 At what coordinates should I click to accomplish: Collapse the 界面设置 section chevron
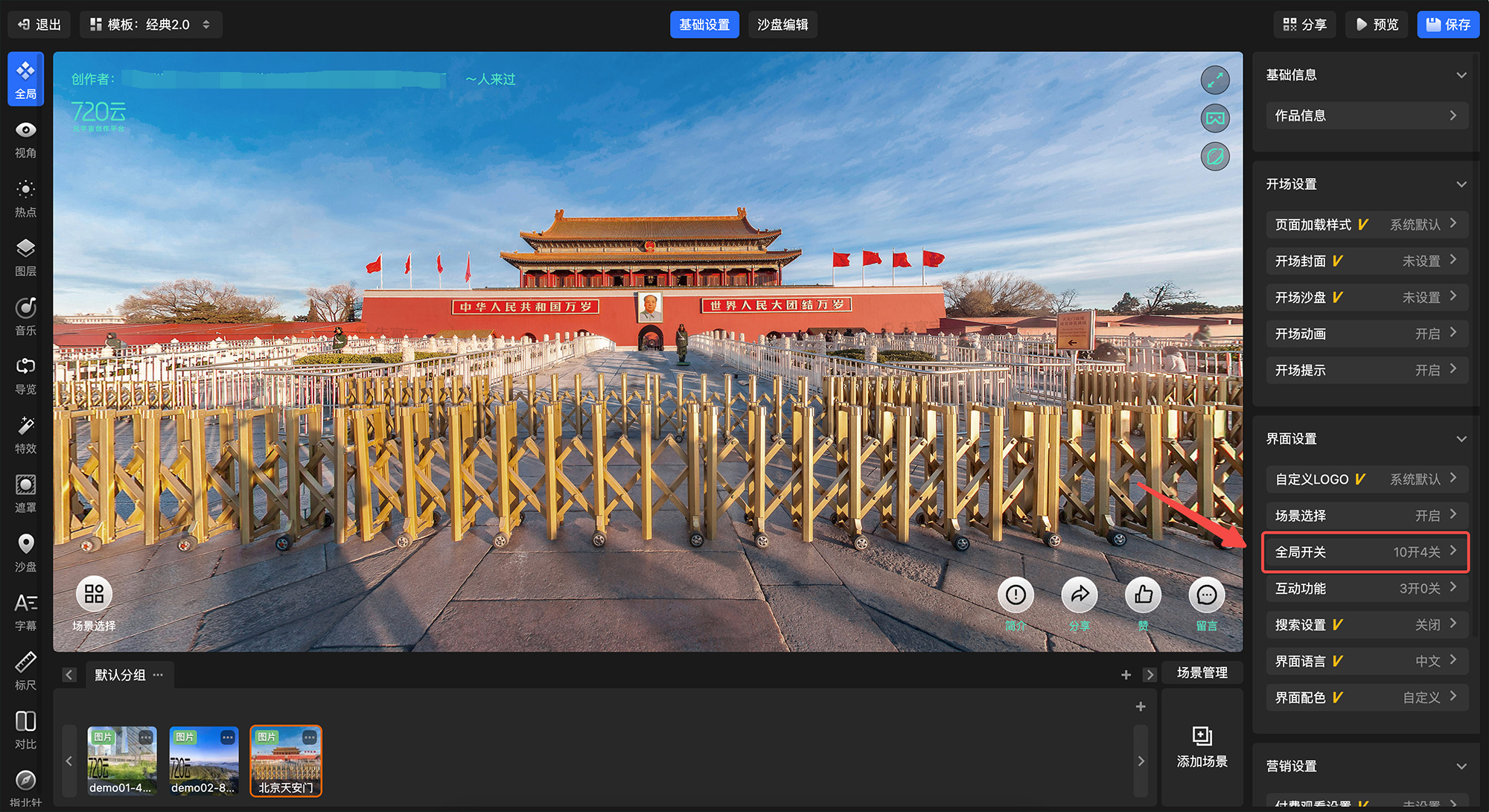[x=1461, y=438]
